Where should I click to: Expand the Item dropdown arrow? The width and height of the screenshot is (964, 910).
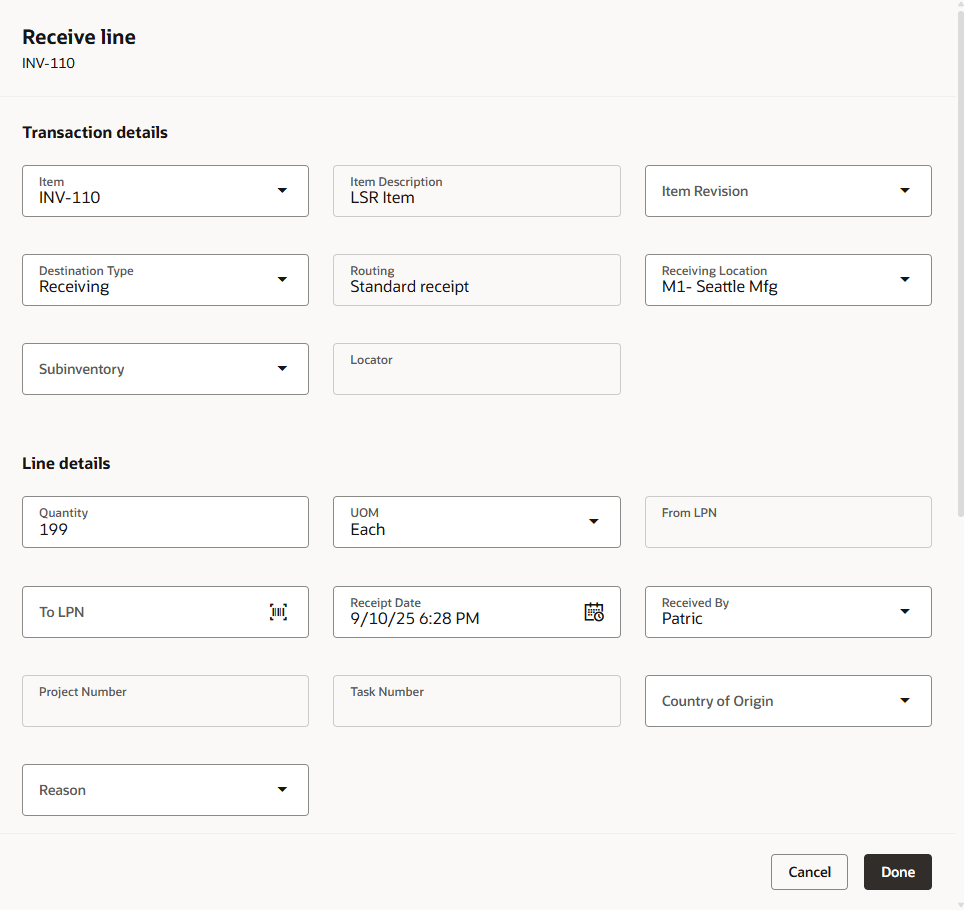pos(282,190)
